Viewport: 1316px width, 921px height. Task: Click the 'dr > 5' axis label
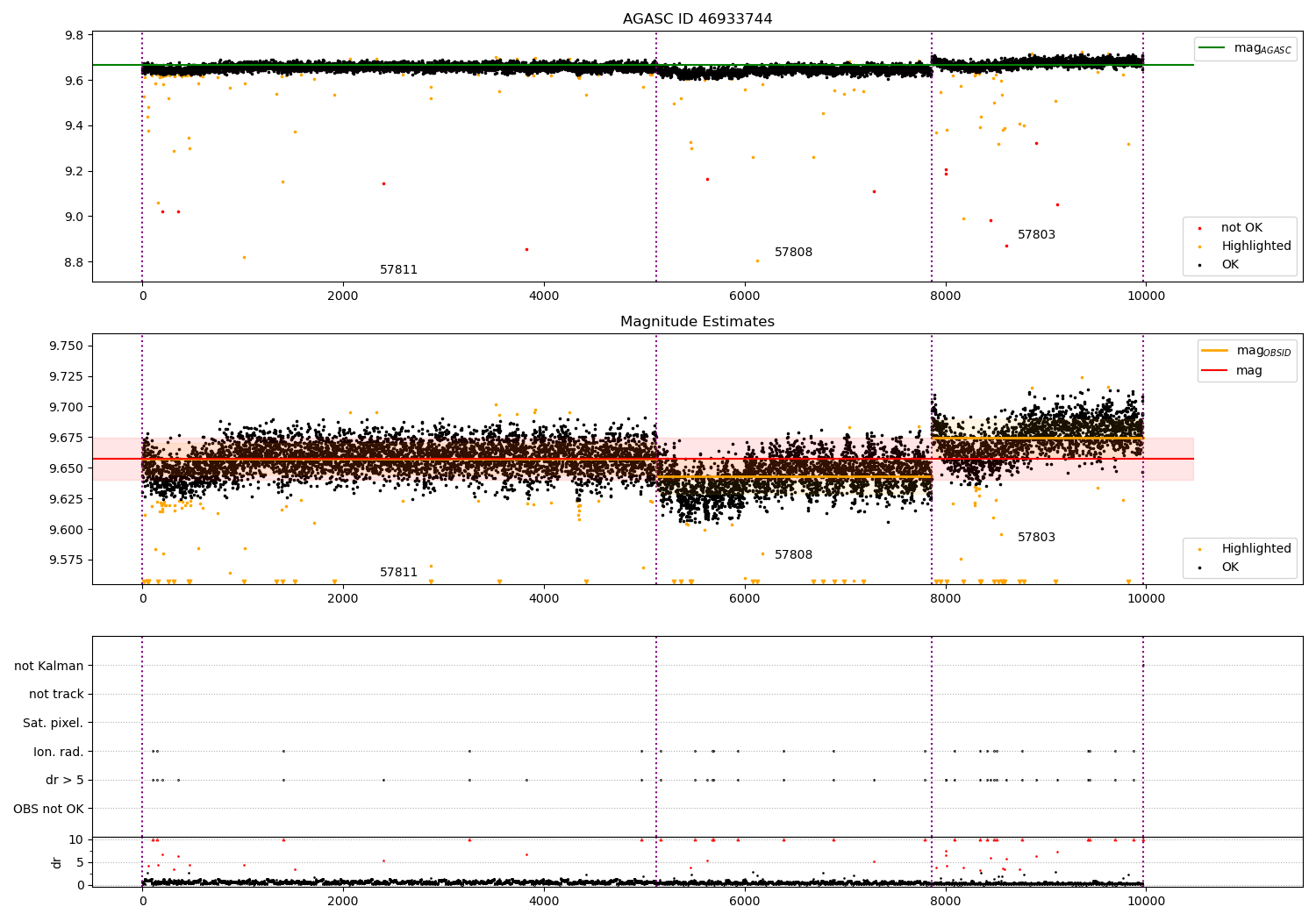tap(65, 781)
